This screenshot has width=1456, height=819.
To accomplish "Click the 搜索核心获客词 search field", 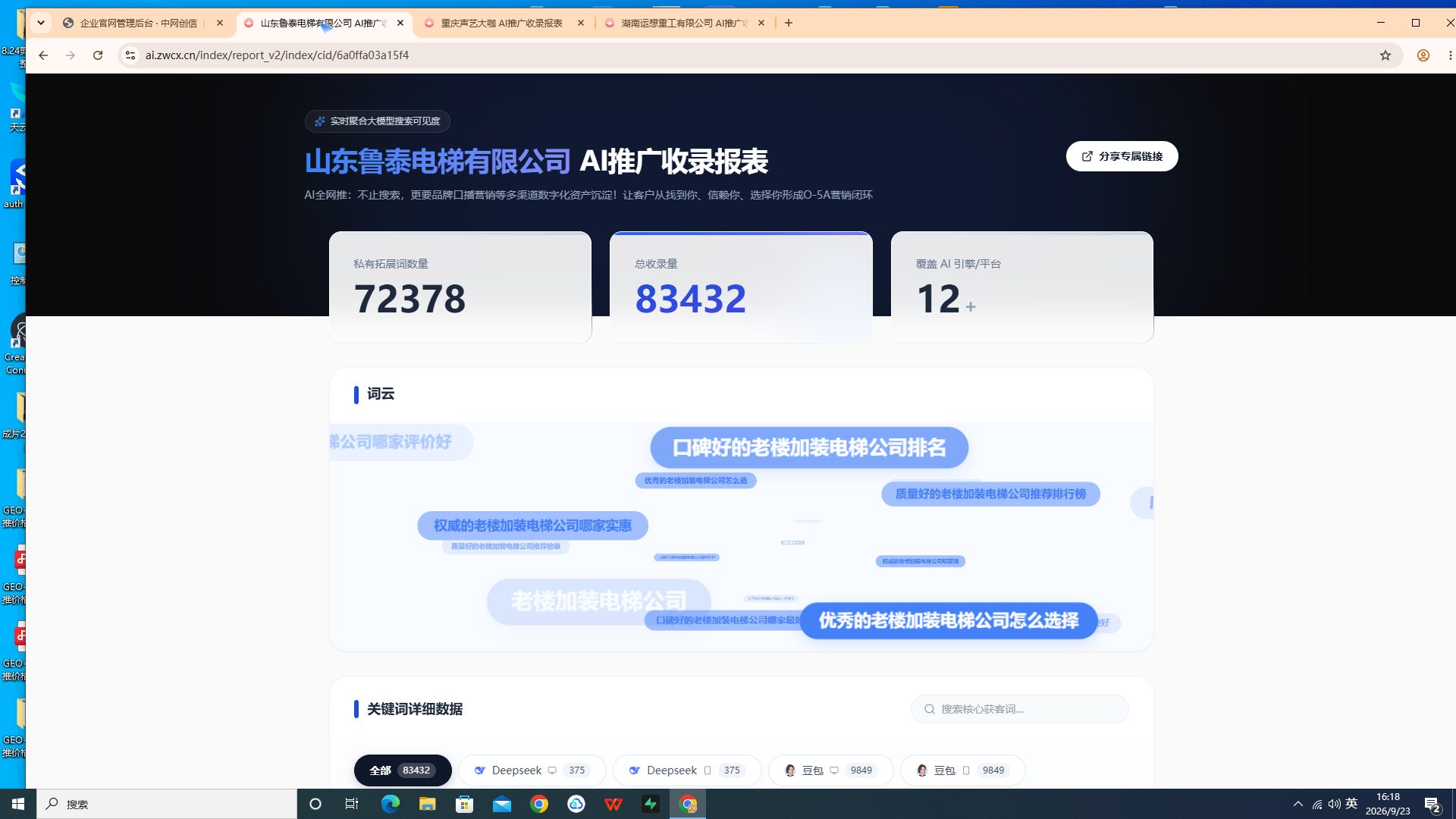I will 1019,709.
